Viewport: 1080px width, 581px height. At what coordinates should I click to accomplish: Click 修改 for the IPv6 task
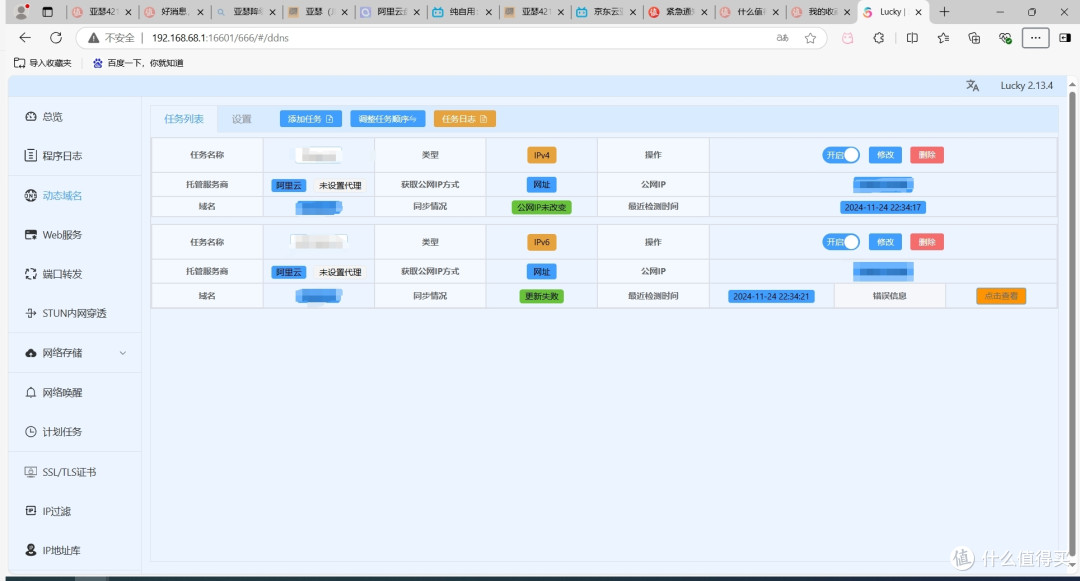(885, 242)
